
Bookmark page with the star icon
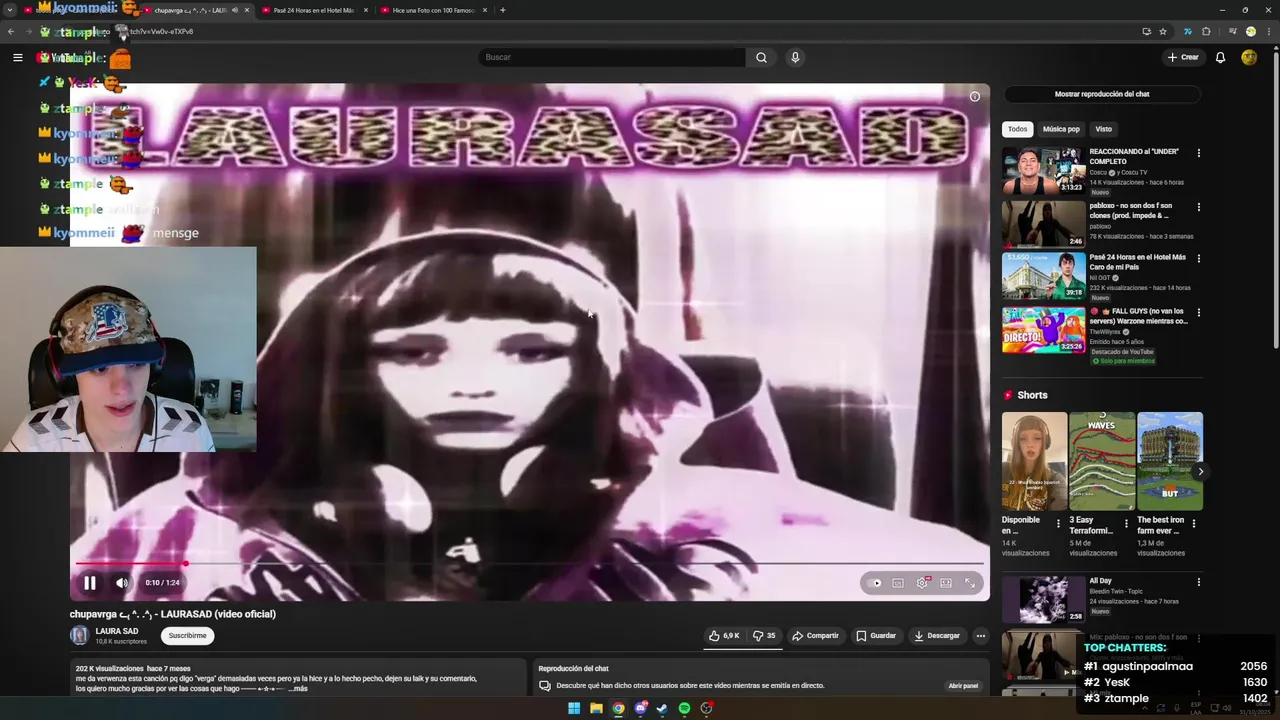coord(1163,31)
